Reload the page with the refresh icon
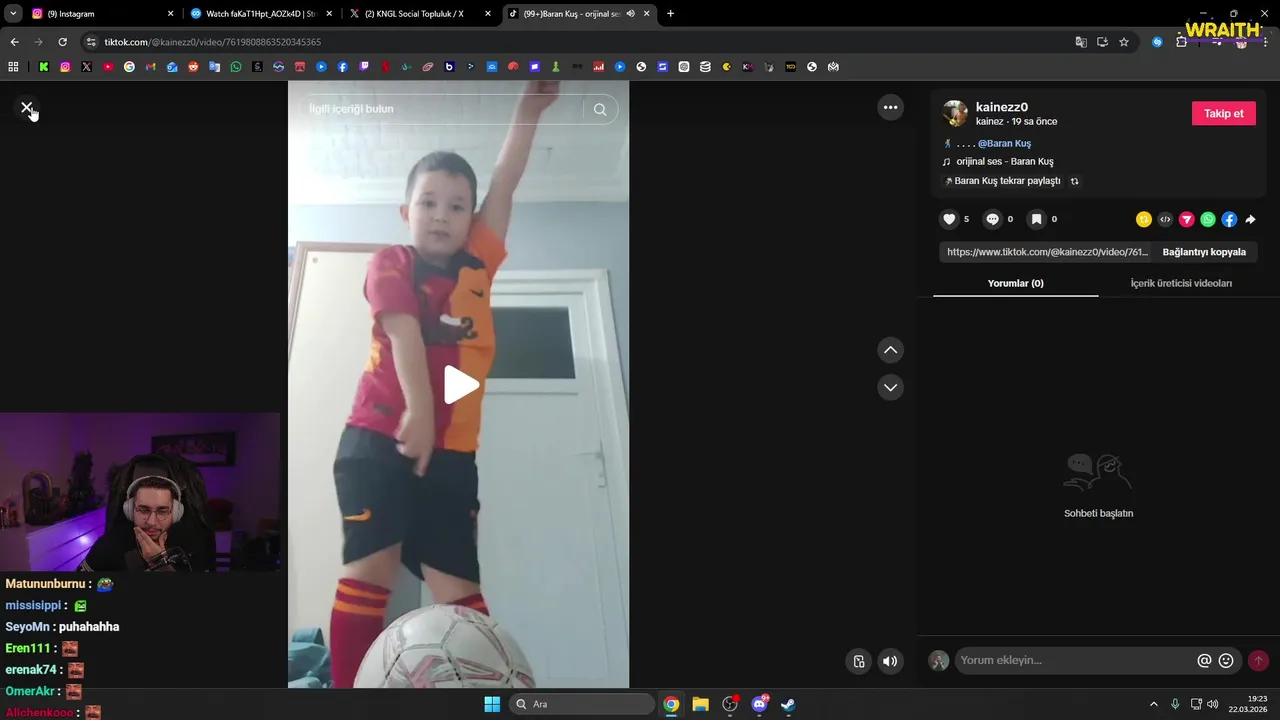The height and width of the screenshot is (720, 1280). coord(62,42)
